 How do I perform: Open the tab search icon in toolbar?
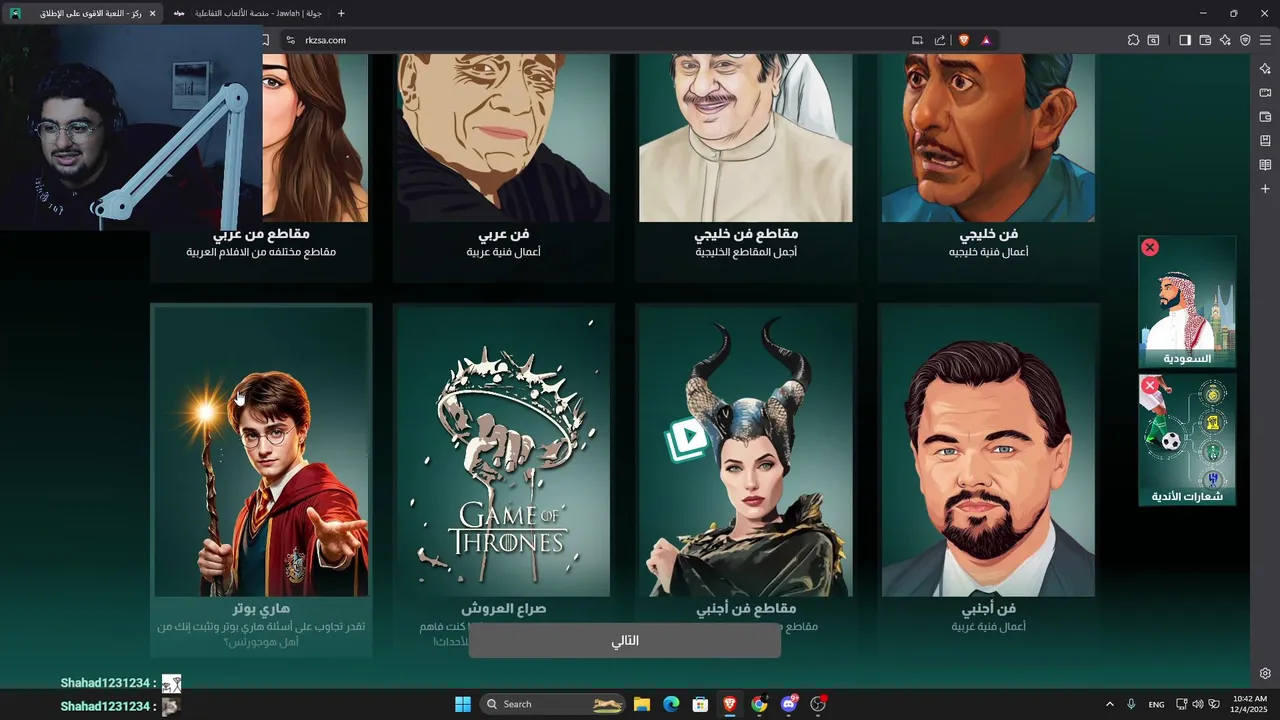pos(1153,40)
